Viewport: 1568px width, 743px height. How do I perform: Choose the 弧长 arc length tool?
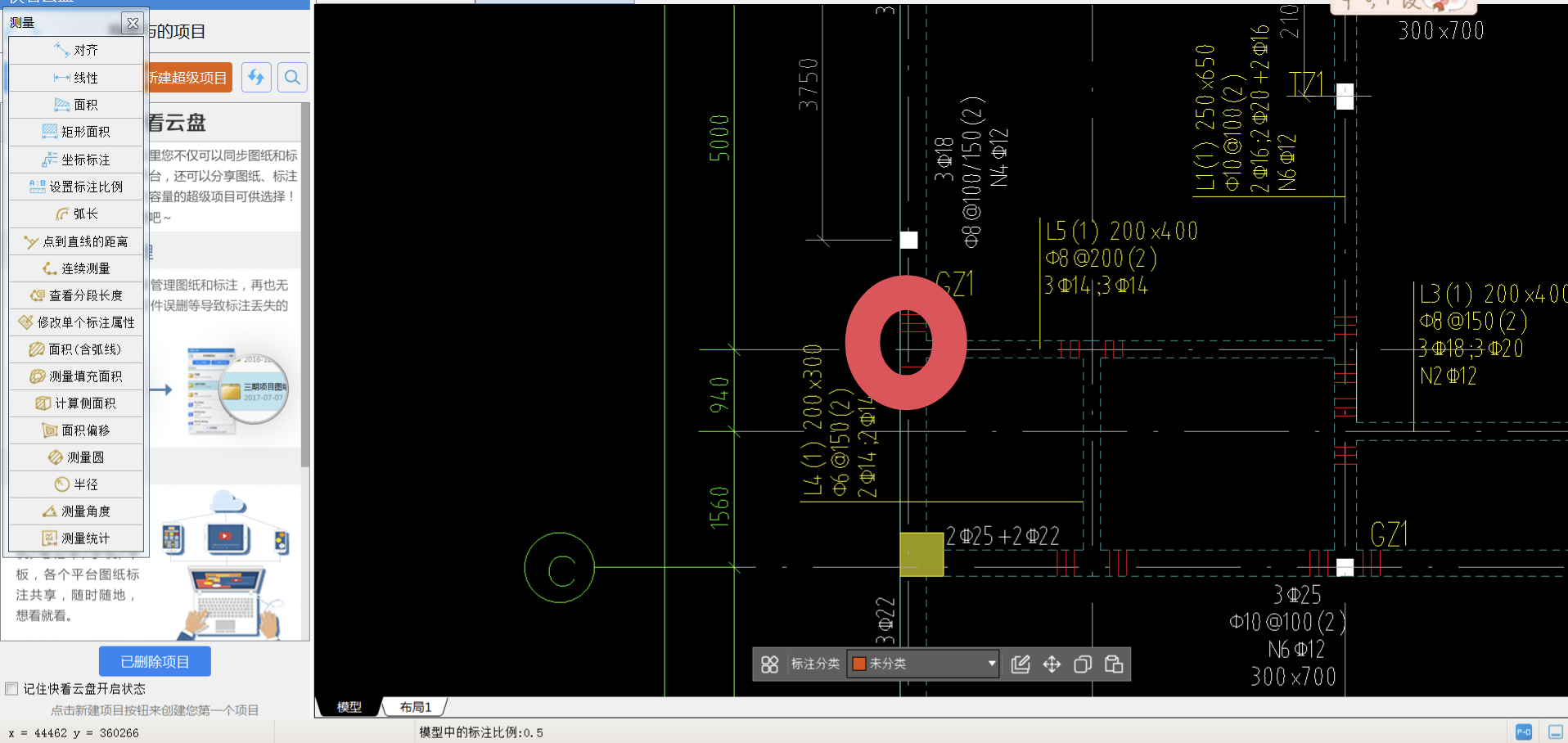pos(76,214)
